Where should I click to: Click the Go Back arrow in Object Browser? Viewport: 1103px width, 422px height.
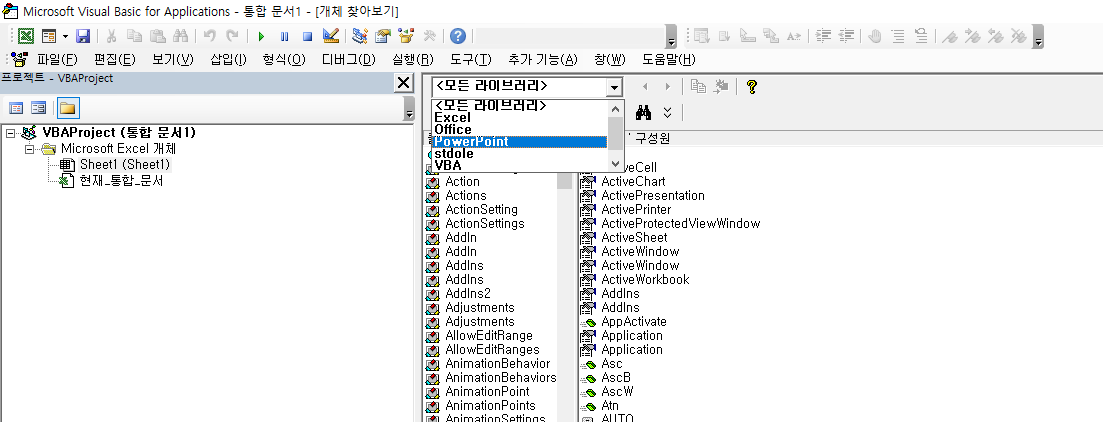[x=644, y=87]
